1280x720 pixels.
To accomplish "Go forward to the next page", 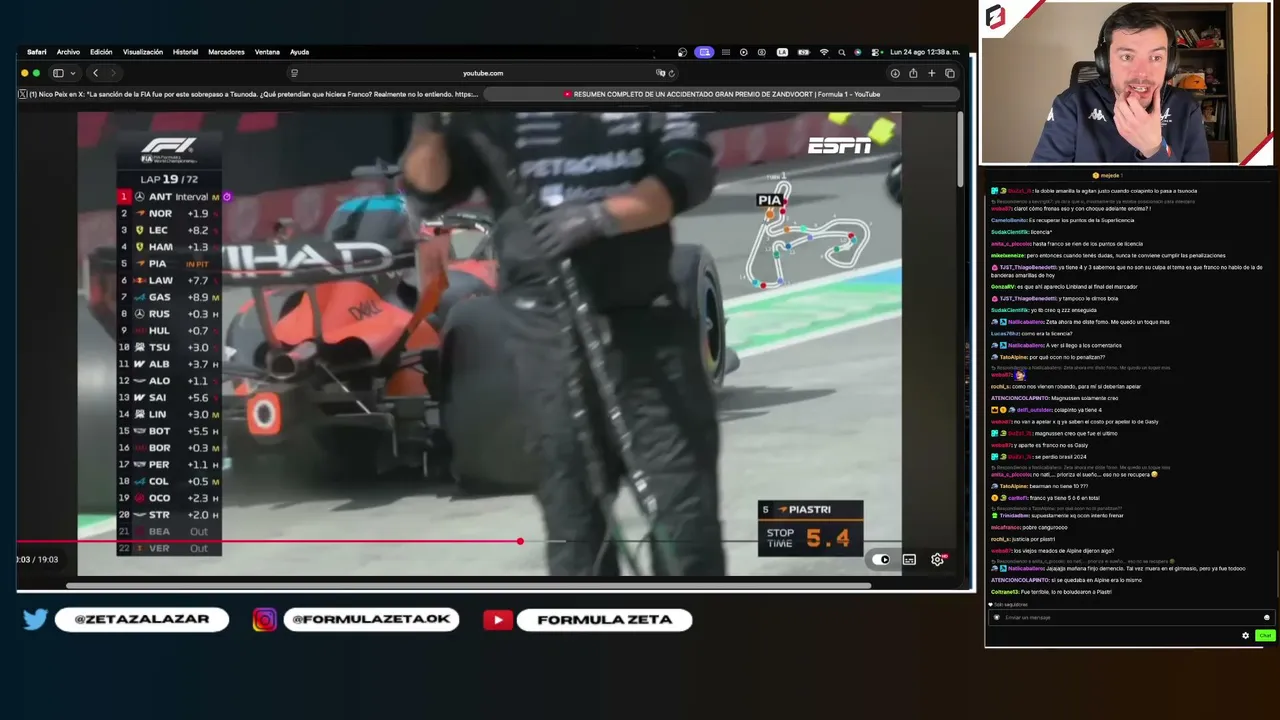I will [x=113, y=73].
